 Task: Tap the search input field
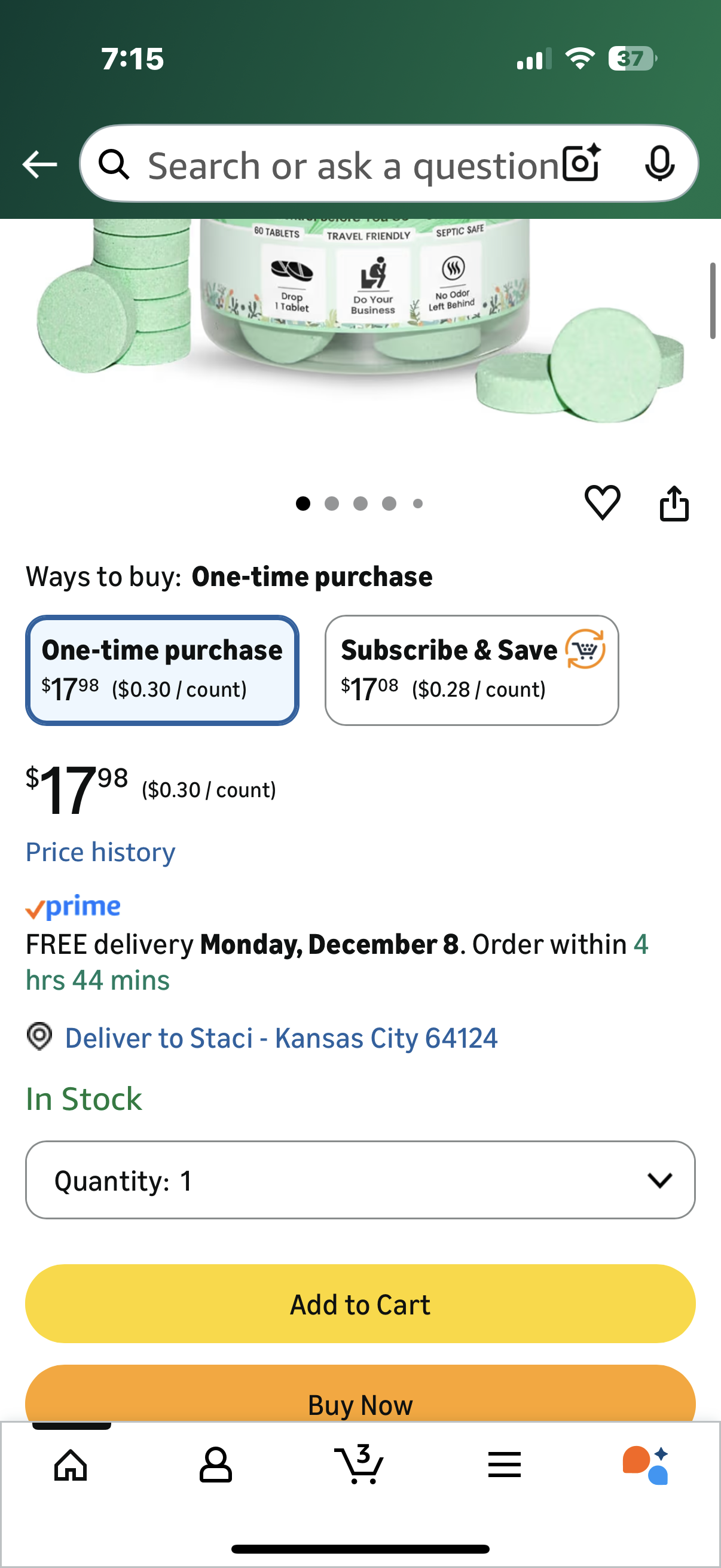pyautogui.click(x=353, y=165)
